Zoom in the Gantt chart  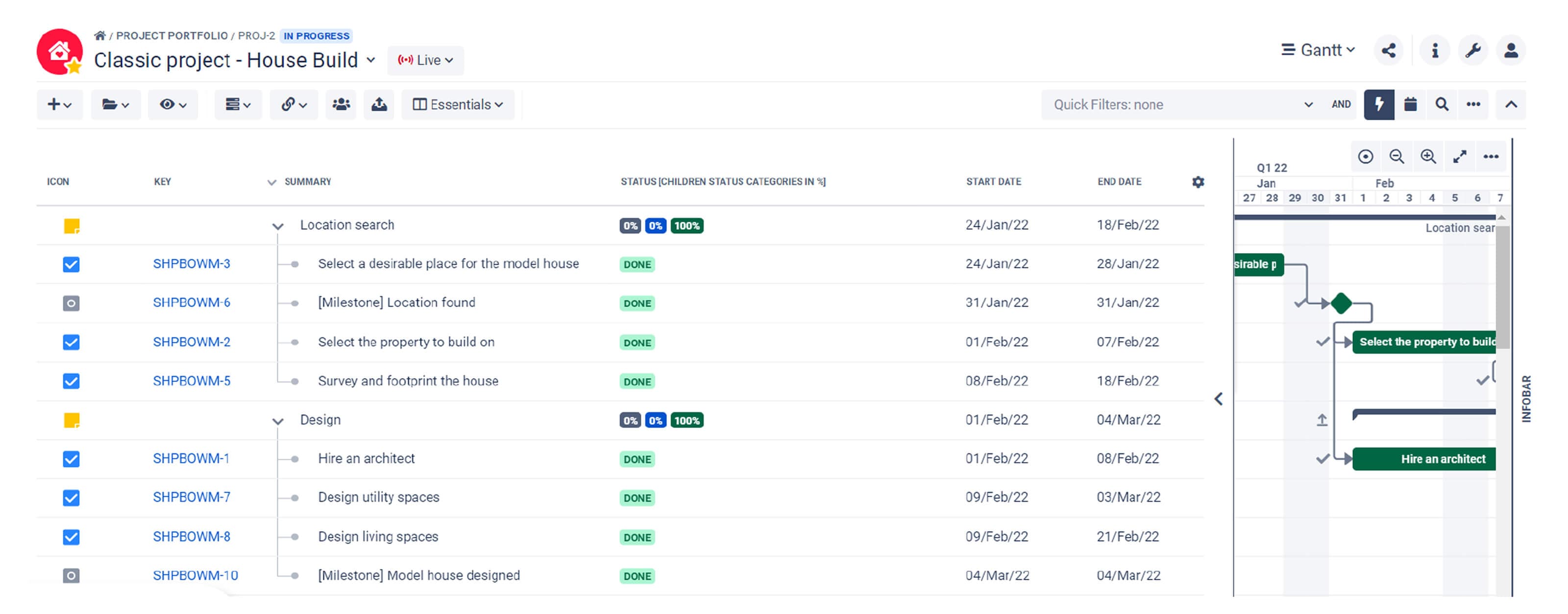[x=1428, y=157]
